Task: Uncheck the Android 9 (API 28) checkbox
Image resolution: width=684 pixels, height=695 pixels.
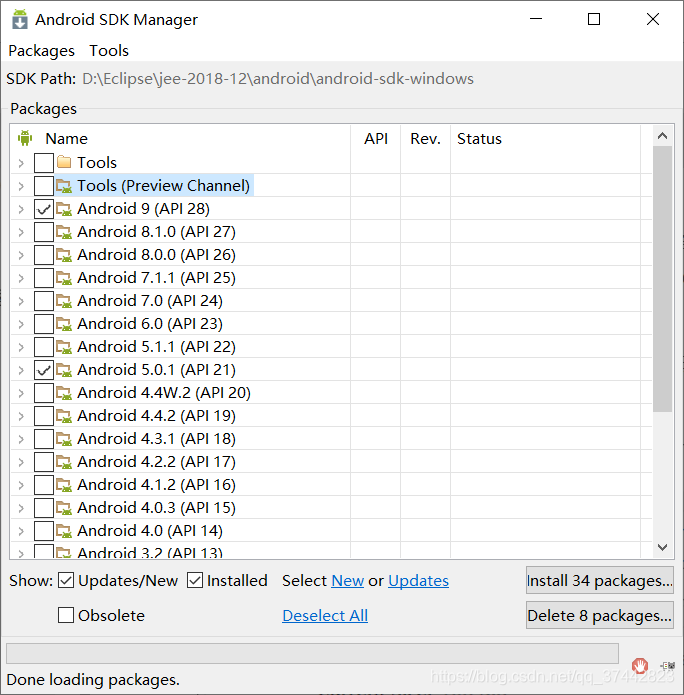Action: (44, 209)
